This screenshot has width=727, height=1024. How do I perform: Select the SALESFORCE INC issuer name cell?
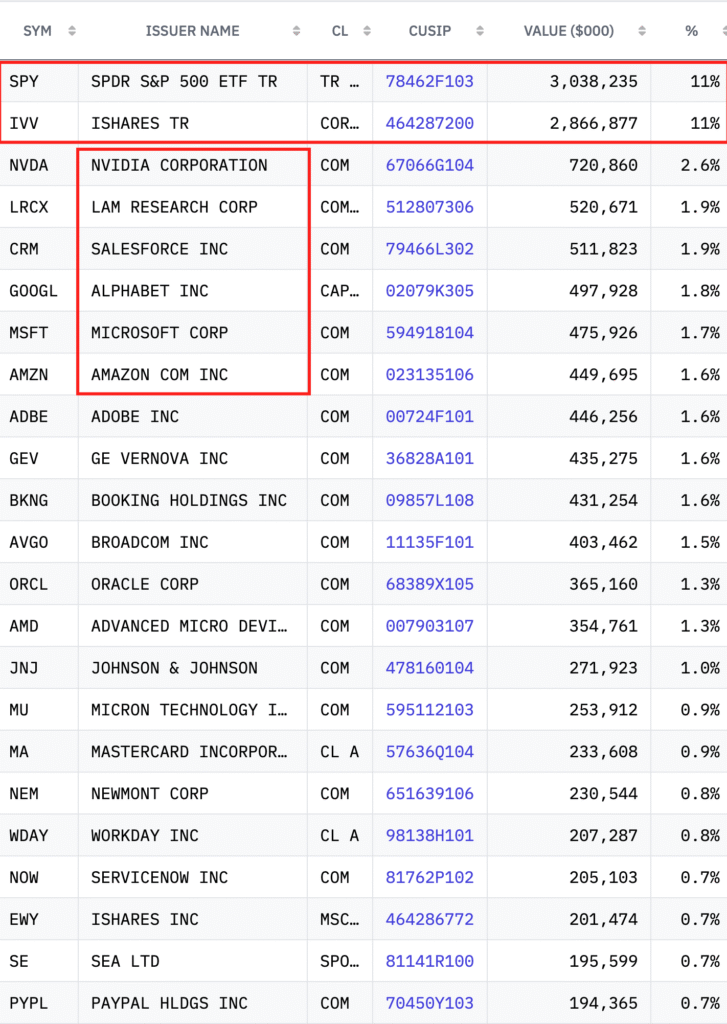coord(159,249)
